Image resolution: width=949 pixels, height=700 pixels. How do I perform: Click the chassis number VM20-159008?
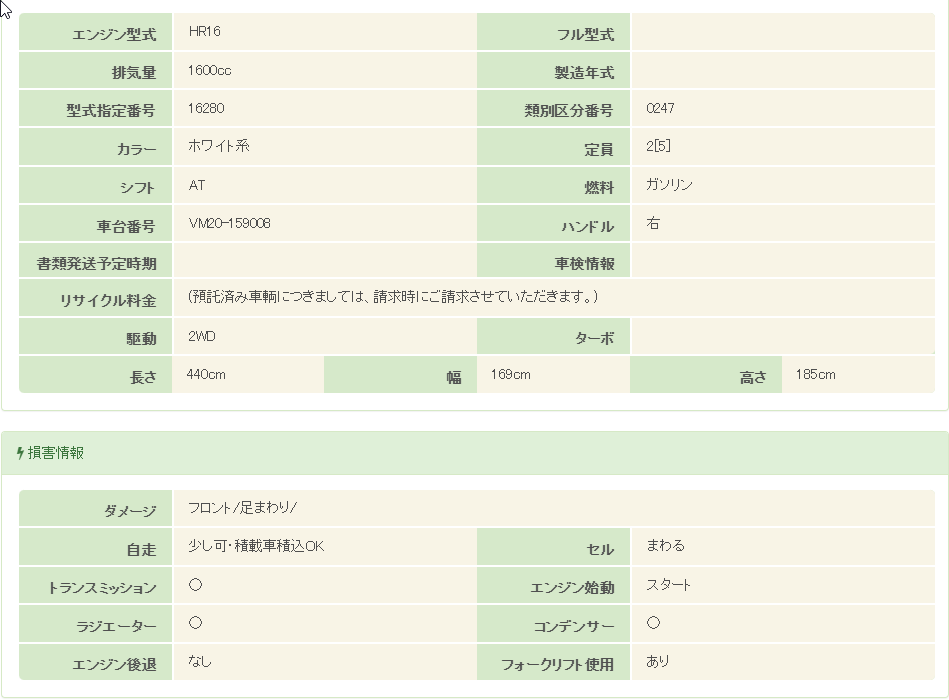tap(229, 223)
